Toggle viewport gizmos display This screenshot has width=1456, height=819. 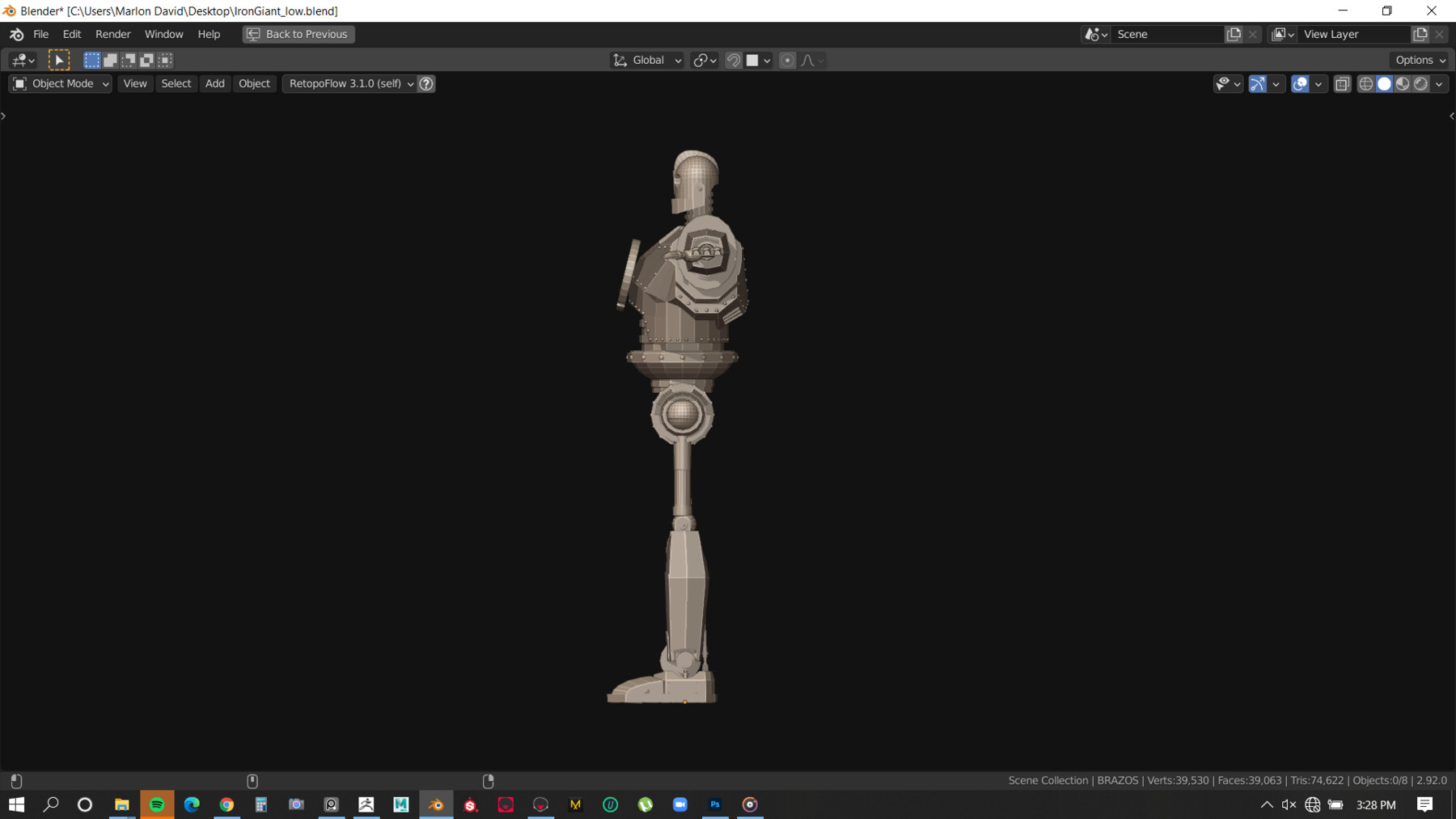pos(1257,84)
